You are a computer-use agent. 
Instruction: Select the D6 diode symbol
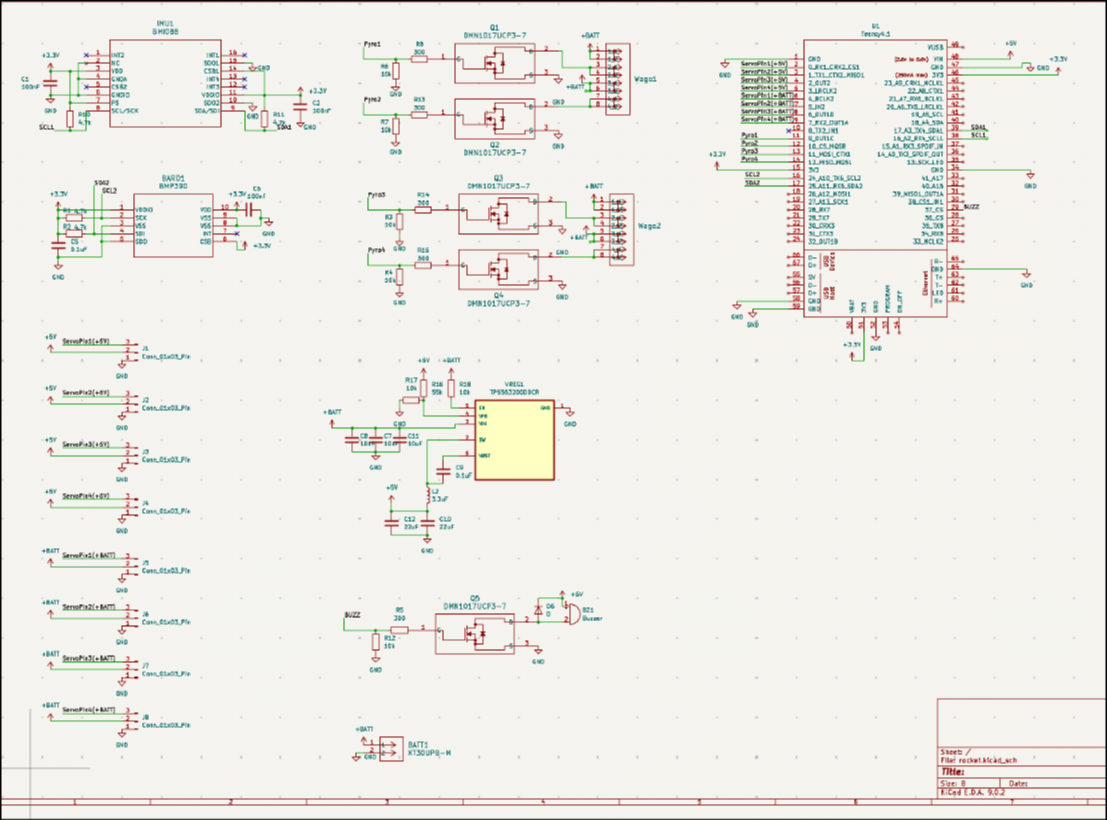coord(539,608)
